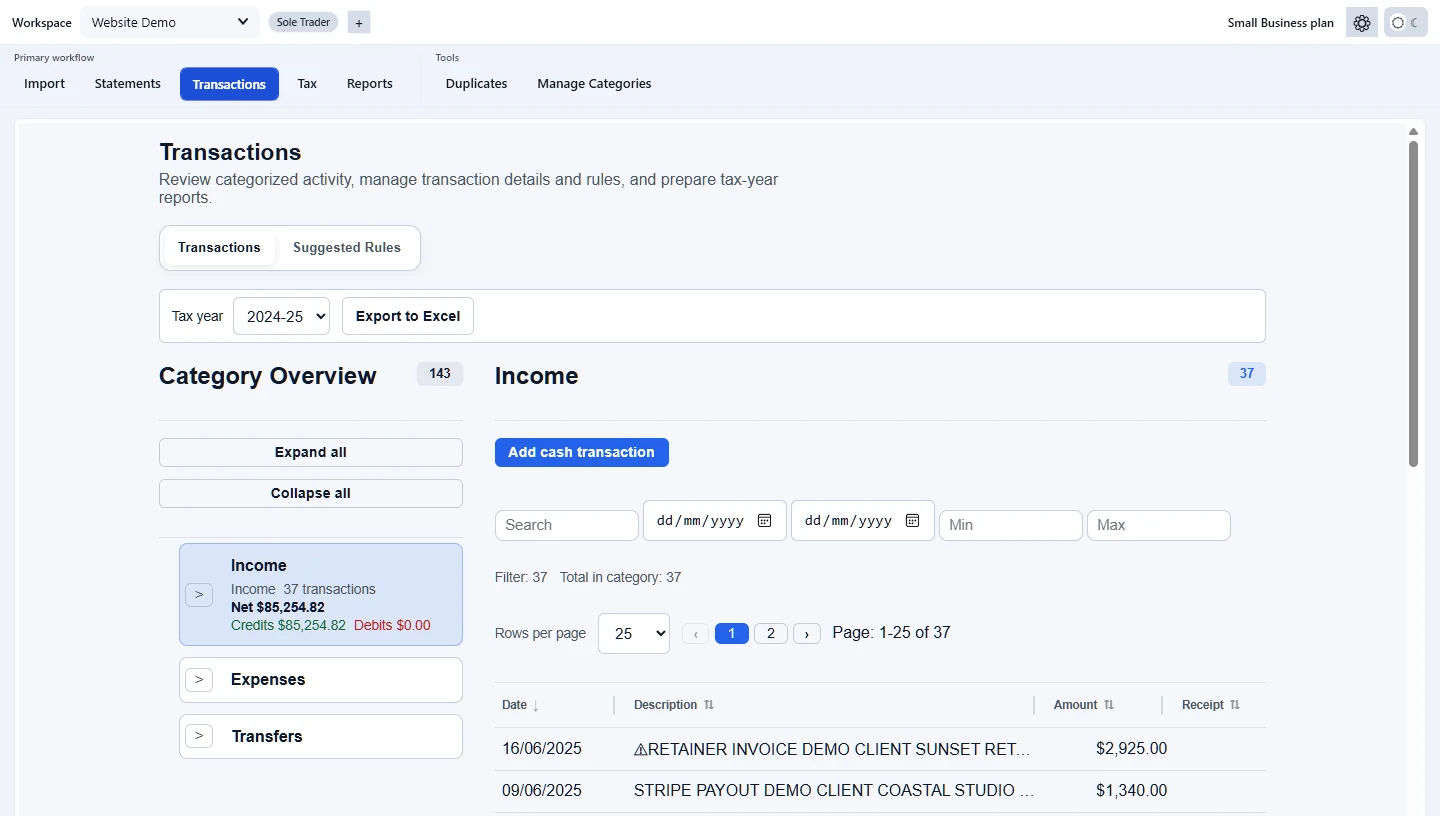Click scrollbar up arrow
The height and width of the screenshot is (816, 1440).
[1413, 131]
